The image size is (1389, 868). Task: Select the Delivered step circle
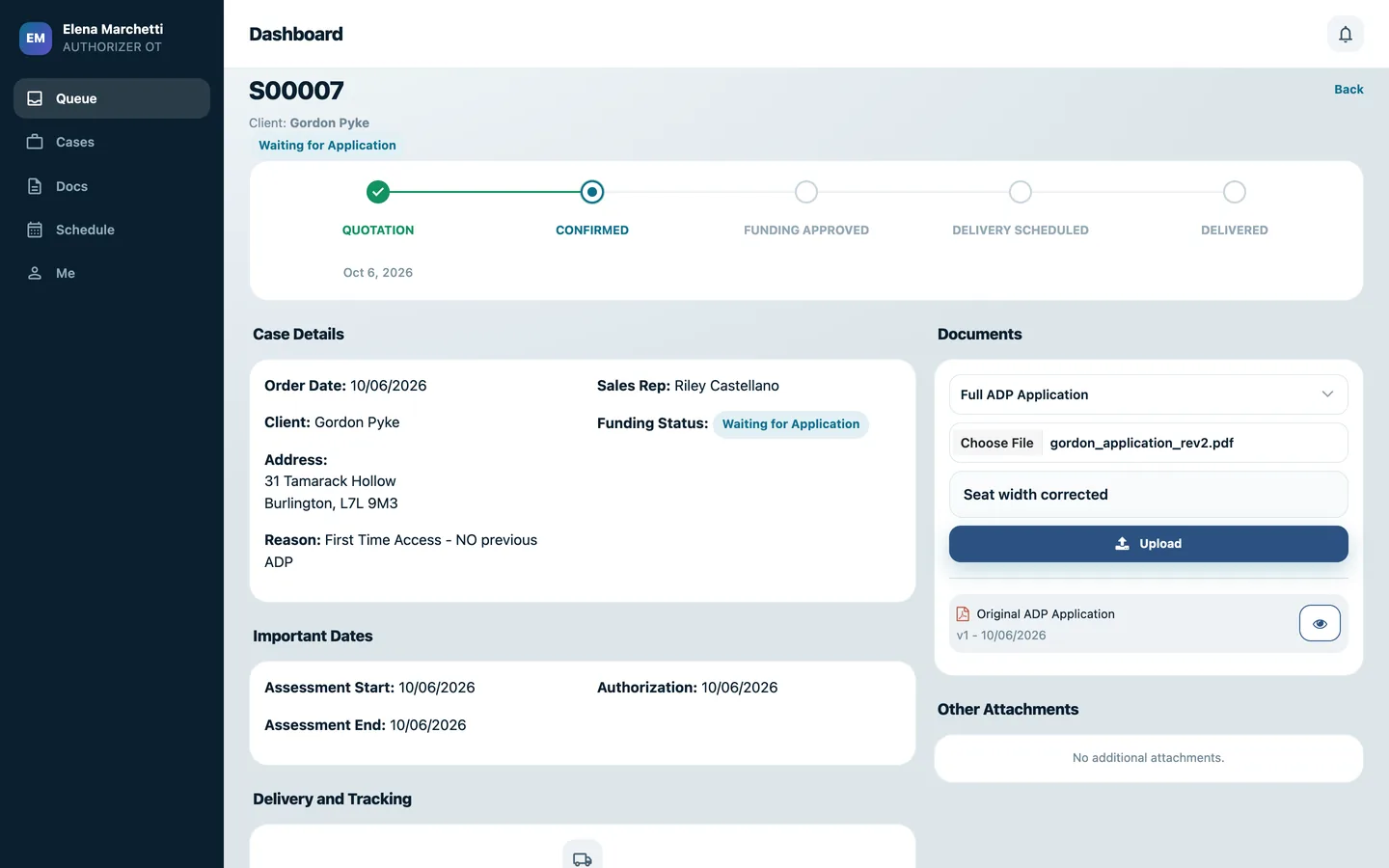(x=1235, y=192)
